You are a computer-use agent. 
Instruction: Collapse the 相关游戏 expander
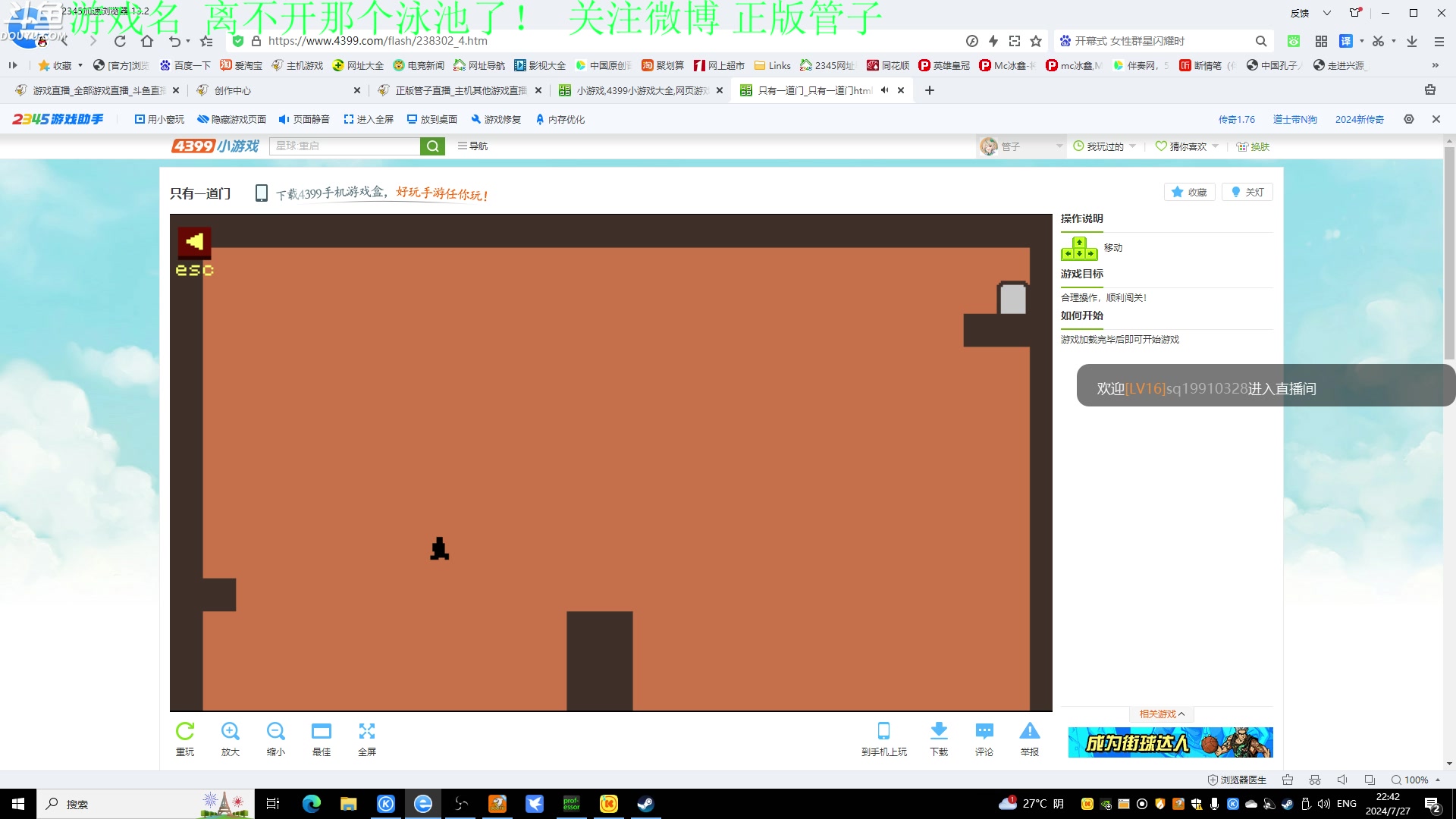click(x=1162, y=714)
